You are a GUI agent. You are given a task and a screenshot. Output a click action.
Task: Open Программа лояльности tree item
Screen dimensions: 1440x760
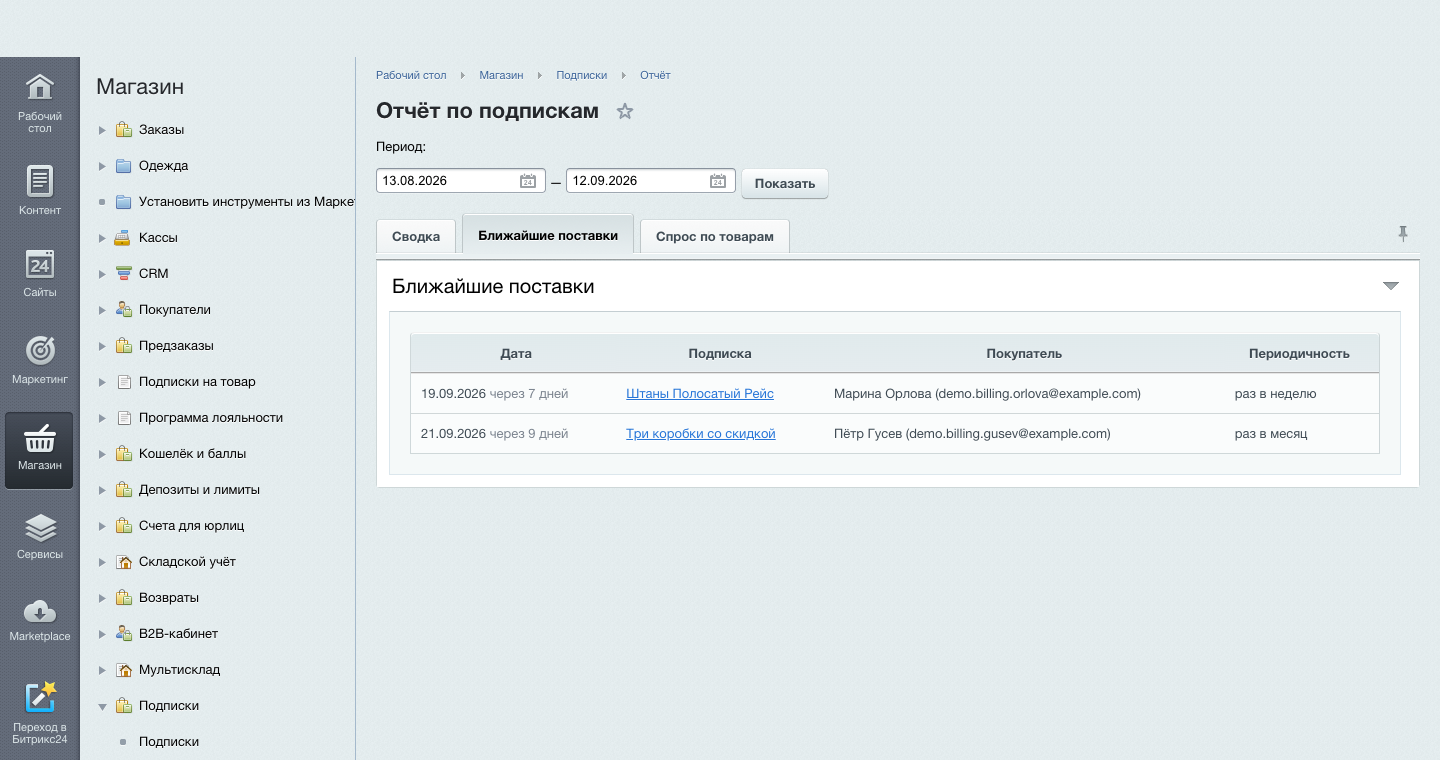[x=211, y=417]
